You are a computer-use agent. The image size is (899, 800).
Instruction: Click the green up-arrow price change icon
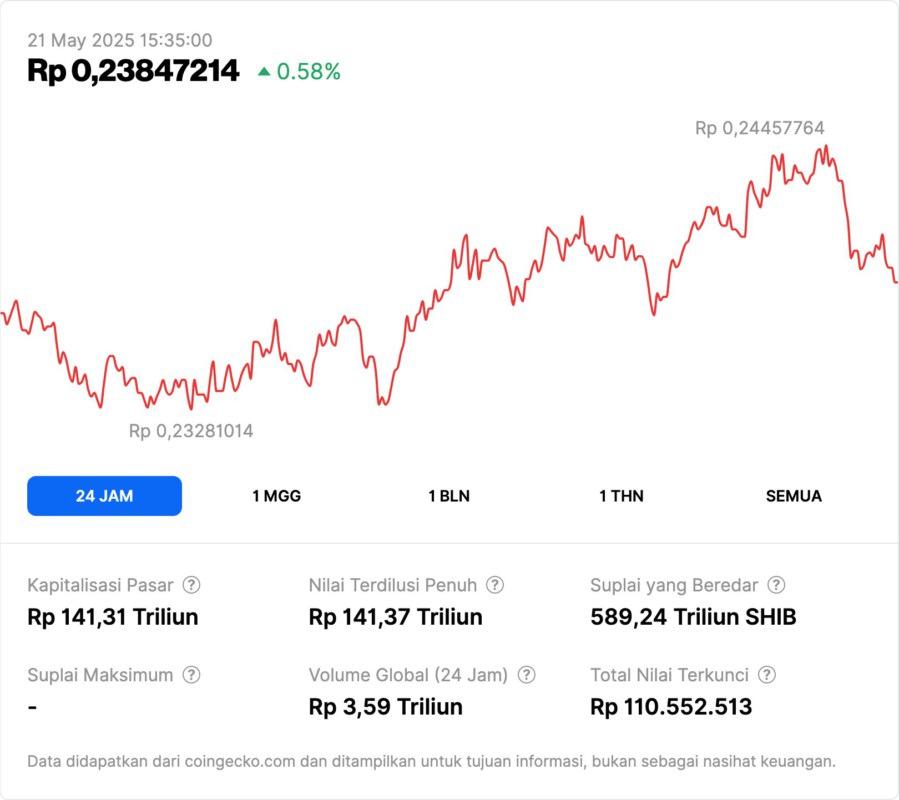pos(264,71)
